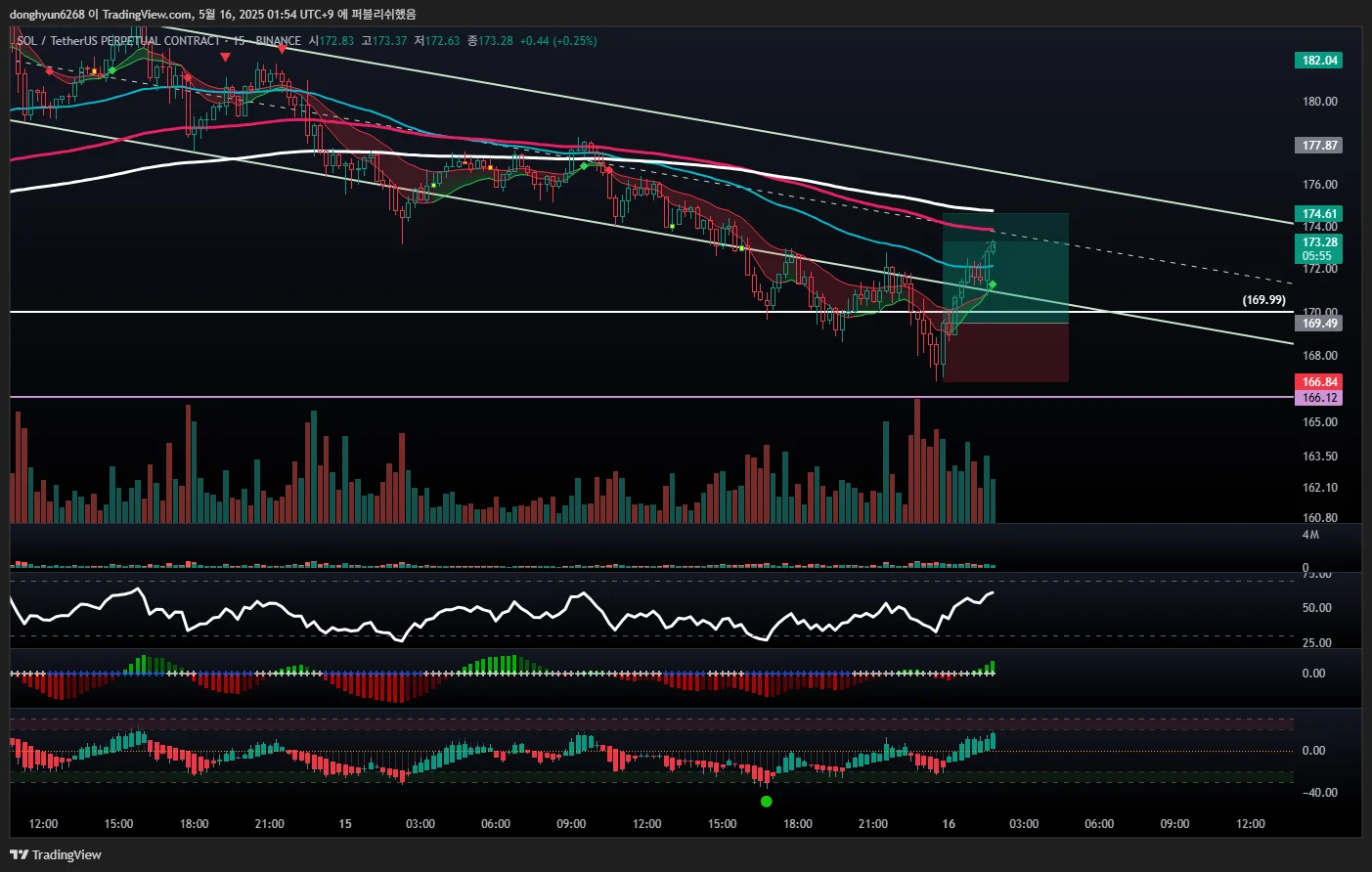Click the current price label 173.28 with countdown
This screenshot has height=872, width=1372.
pos(1319,248)
